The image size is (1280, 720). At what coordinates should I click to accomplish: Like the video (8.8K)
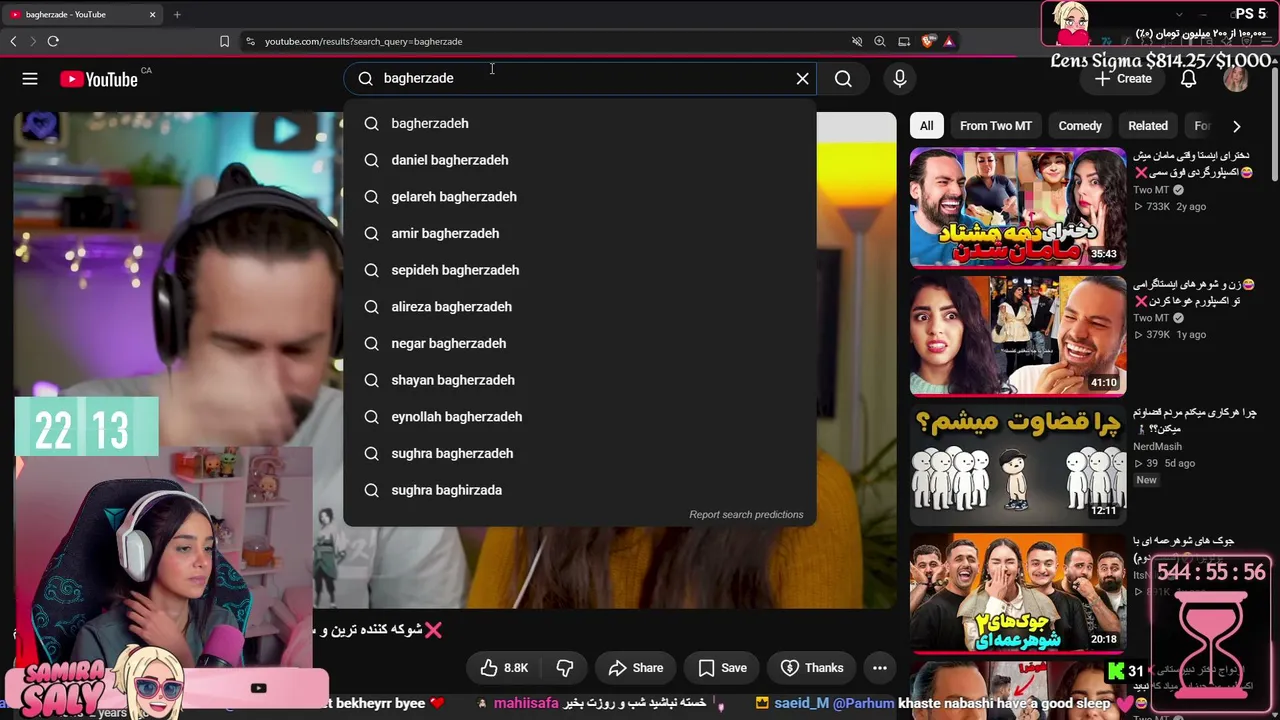(x=505, y=668)
